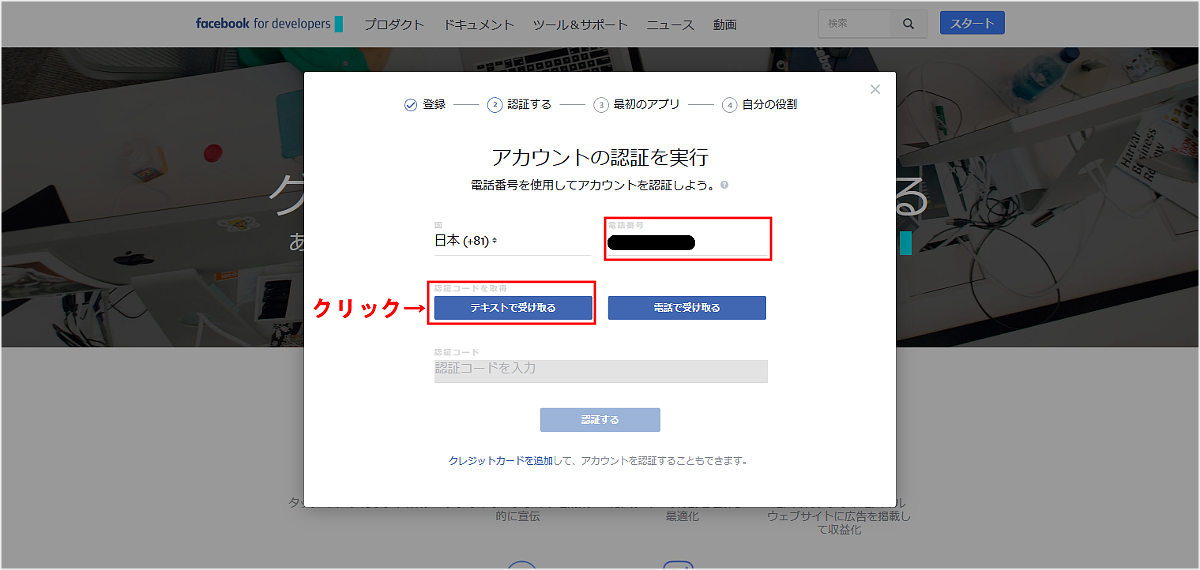The width and height of the screenshot is (1200, 570).
Task: Click the step 2 認証する circle
Action: (494, 104)
